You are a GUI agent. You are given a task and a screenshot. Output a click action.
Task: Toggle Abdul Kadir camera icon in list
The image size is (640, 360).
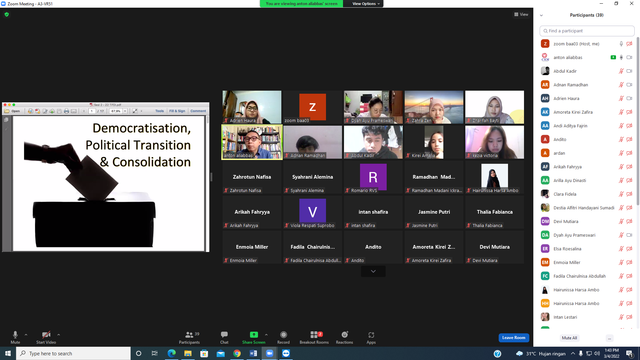tap(629, 71)
